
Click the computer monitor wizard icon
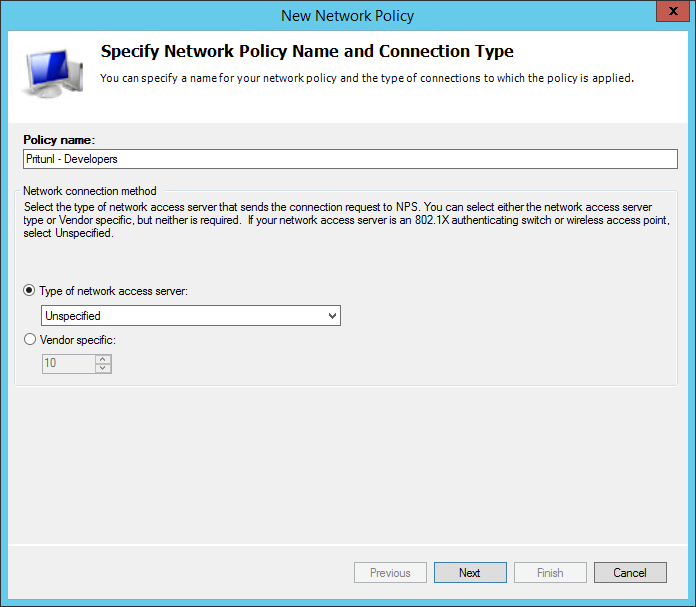[53, 73]
